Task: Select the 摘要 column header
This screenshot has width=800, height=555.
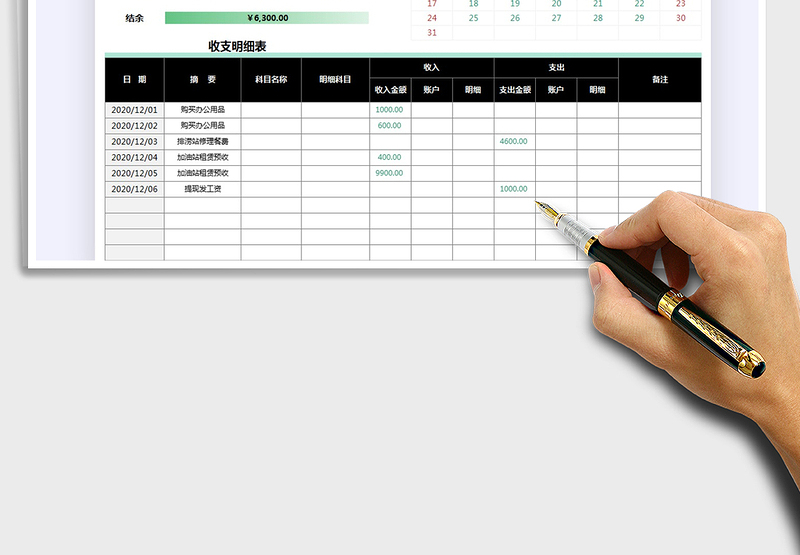Action: click(202, 79)
